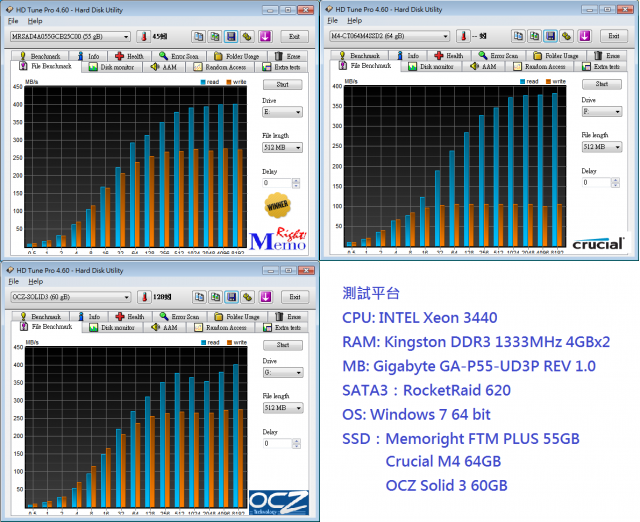Click Start button in OCZ-SOLID3 window
This screenshot has height=522, width=640.
[283, 345]
